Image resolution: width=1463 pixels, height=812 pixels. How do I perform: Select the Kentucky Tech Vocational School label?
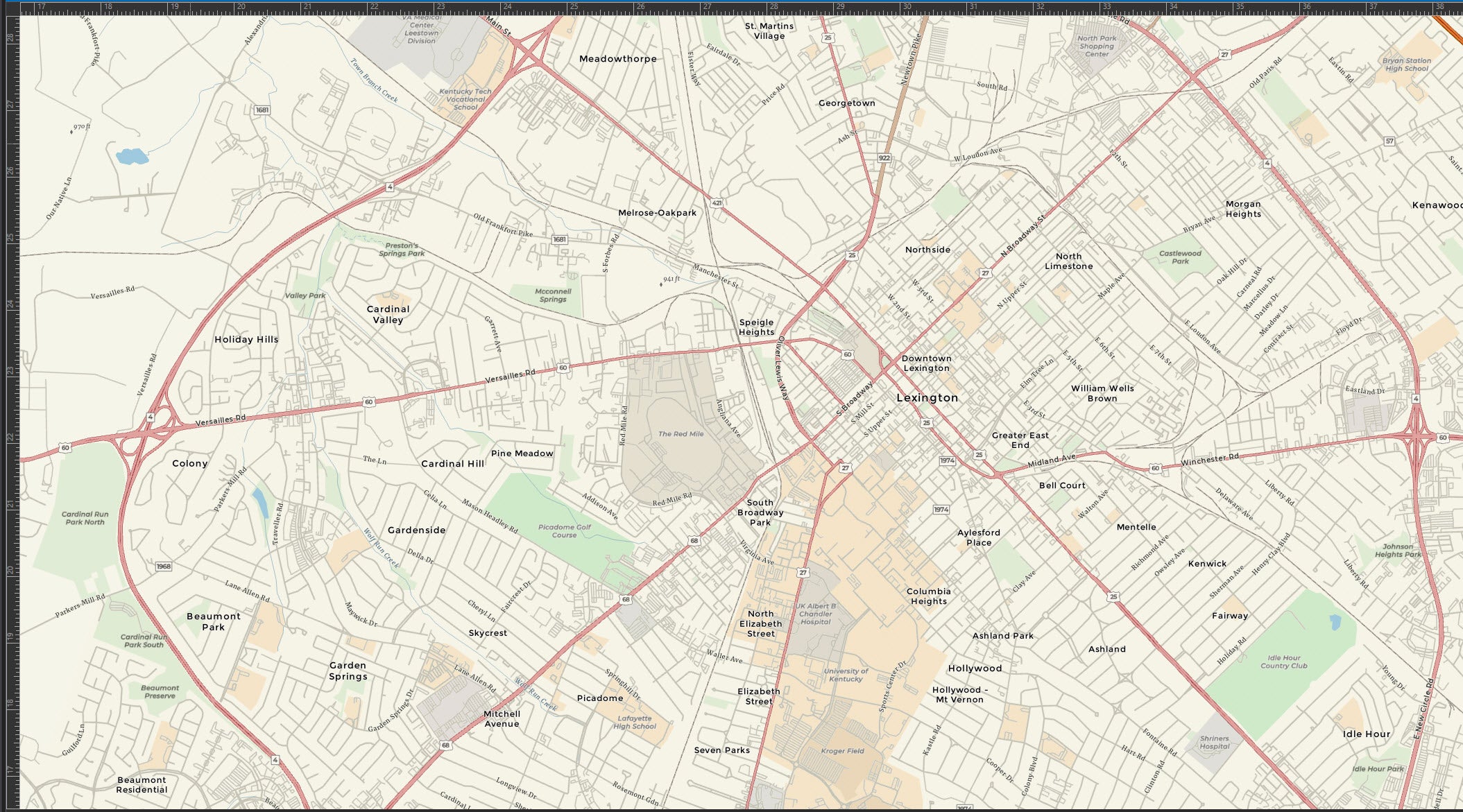(x=465, y=99)
